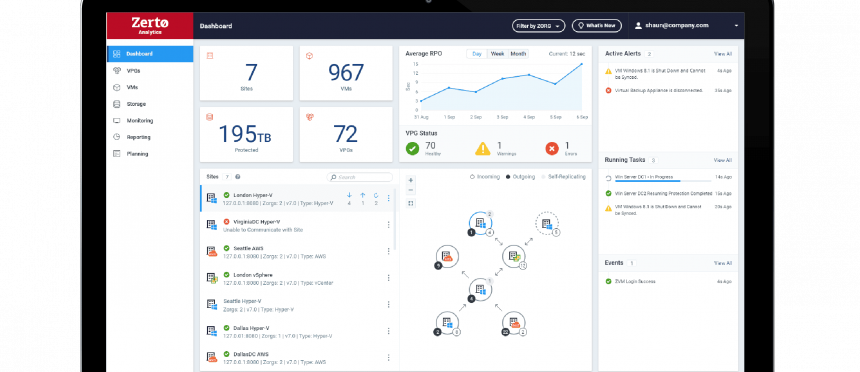Click the fit-to-screen map icon
This screenshot has height=372, width=860.
[x=411, y=203]
